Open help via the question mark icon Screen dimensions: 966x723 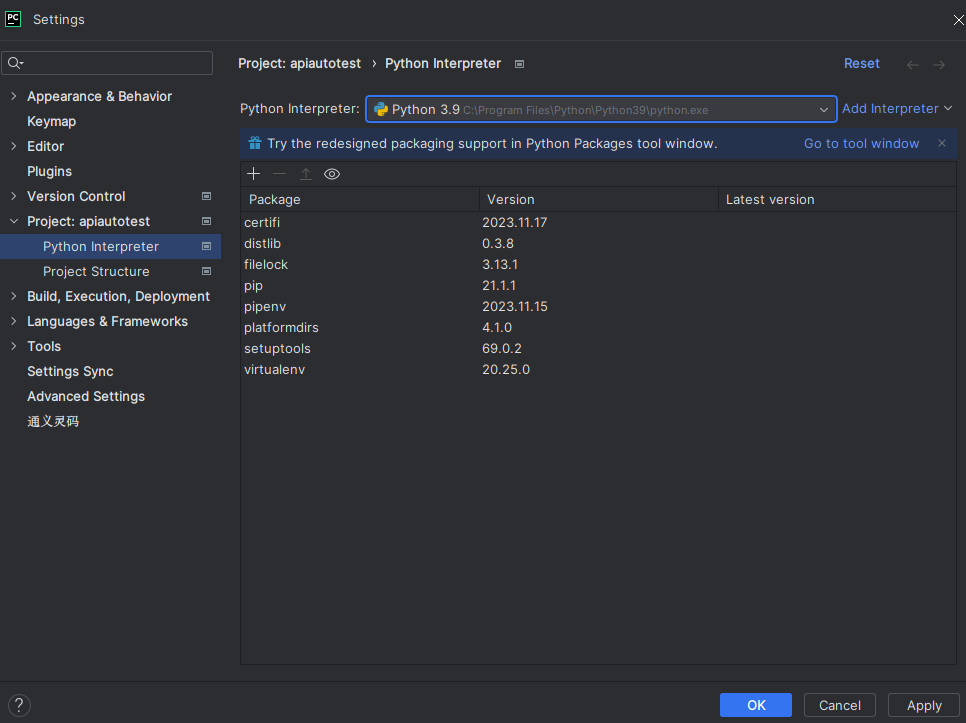[x=18, y=705]
